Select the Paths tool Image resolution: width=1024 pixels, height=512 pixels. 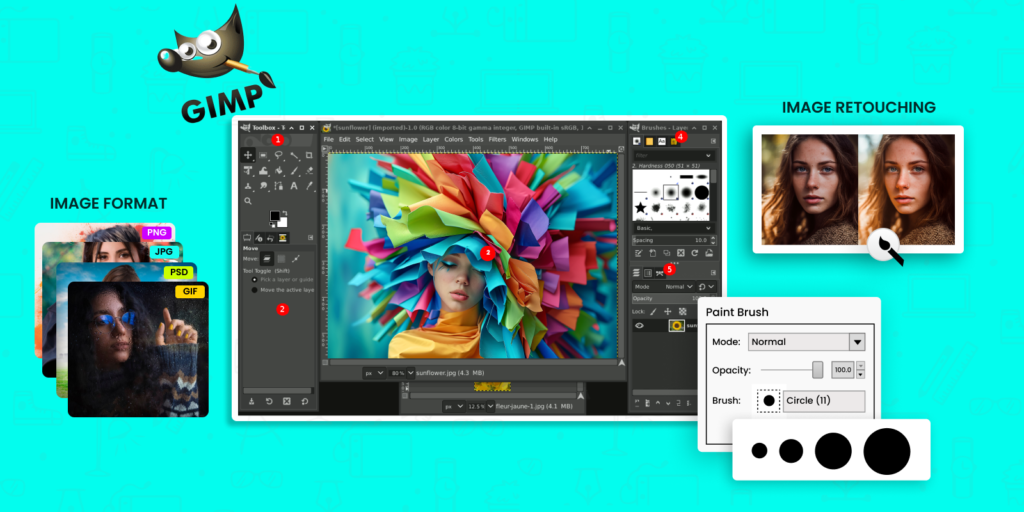pos(278,185)
